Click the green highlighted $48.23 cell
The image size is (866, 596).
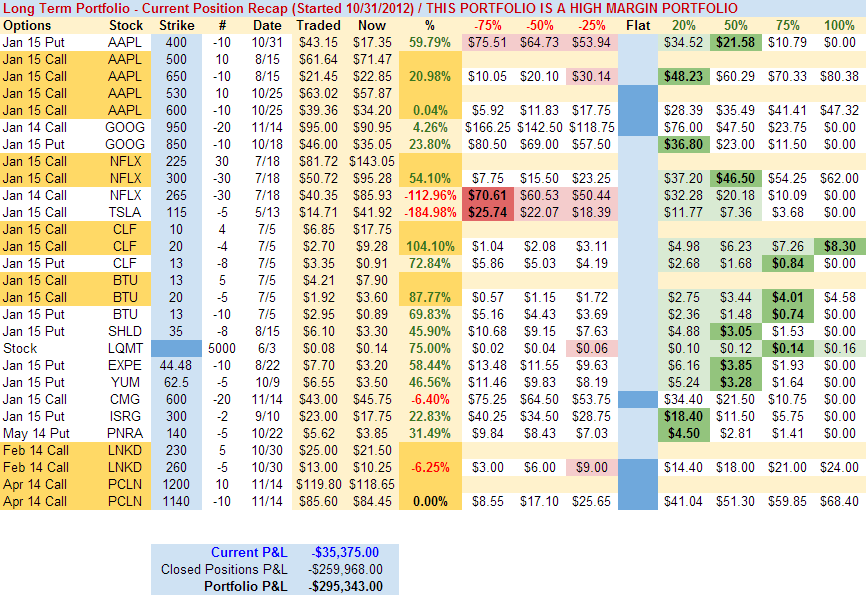[682, 76]
